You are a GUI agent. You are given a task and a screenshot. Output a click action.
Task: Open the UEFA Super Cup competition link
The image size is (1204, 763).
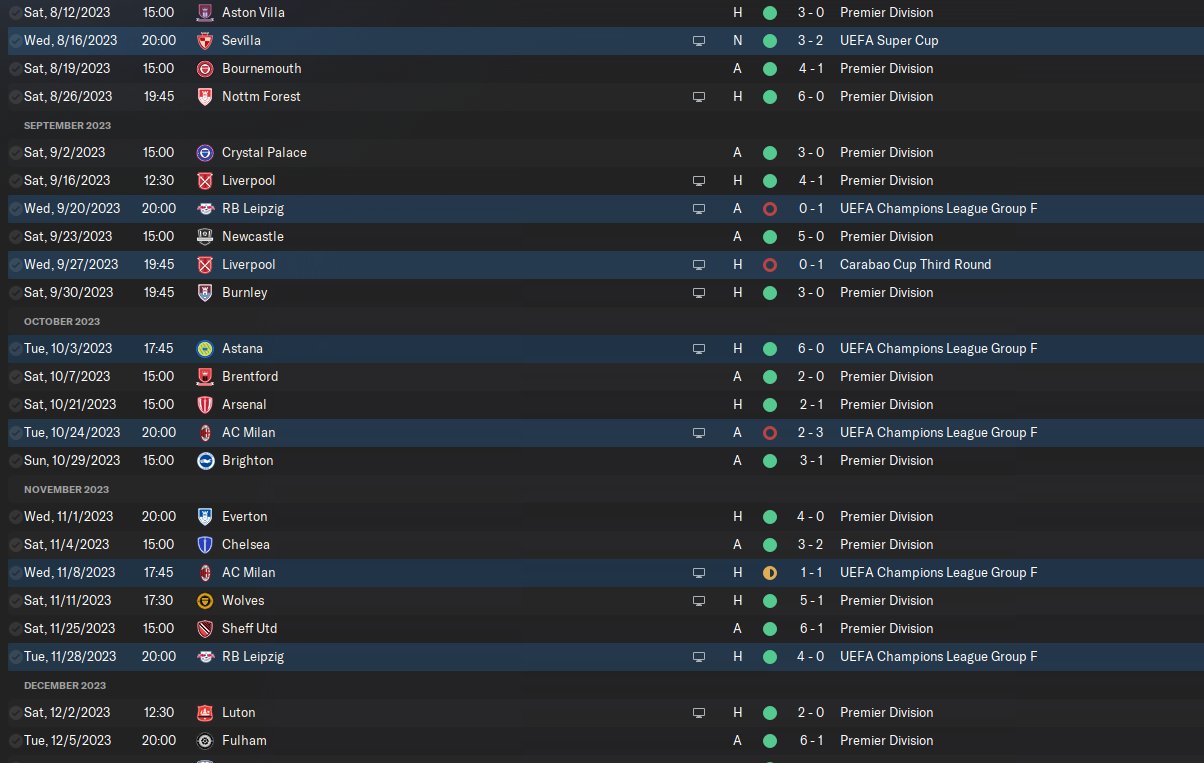888,41
